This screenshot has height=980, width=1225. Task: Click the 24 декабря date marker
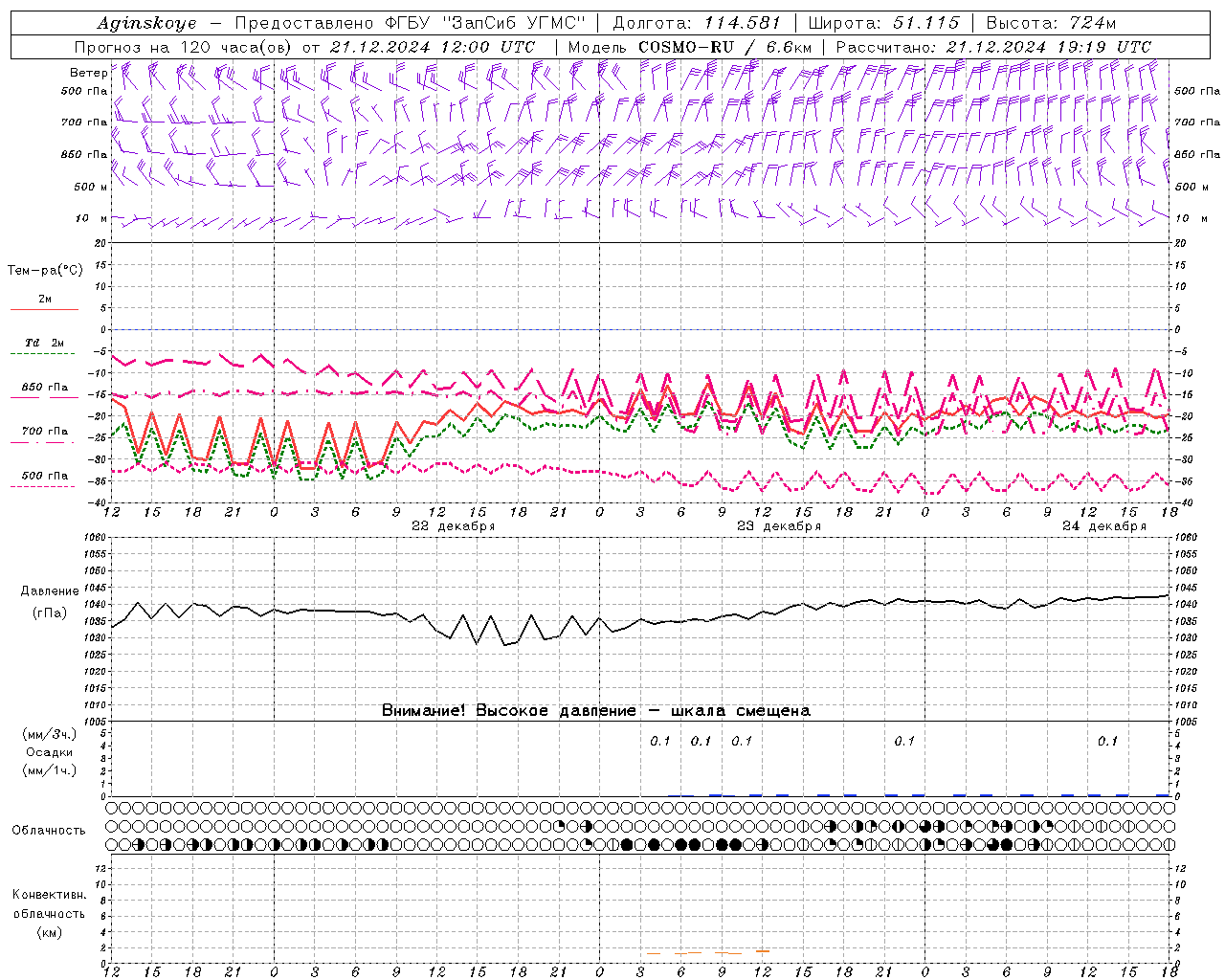(1103, 526)
